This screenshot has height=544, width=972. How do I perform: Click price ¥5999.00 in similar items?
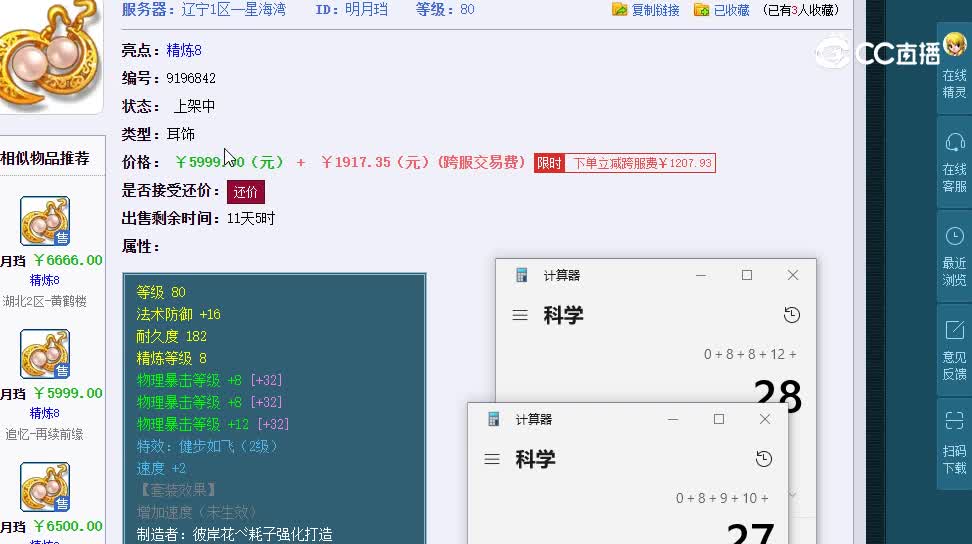point(68,393)
